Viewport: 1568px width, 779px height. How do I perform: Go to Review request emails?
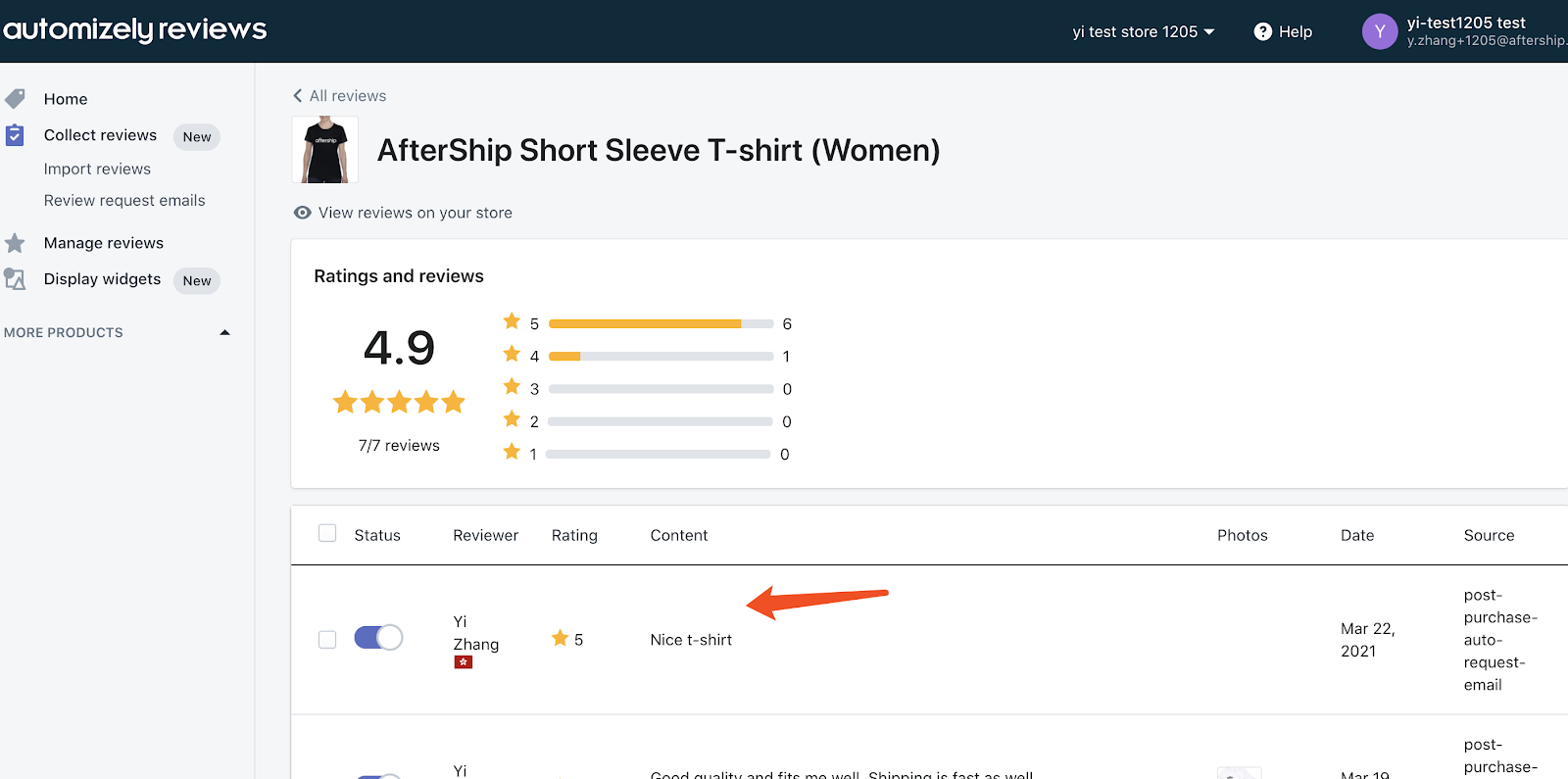(x=124, y=201)
